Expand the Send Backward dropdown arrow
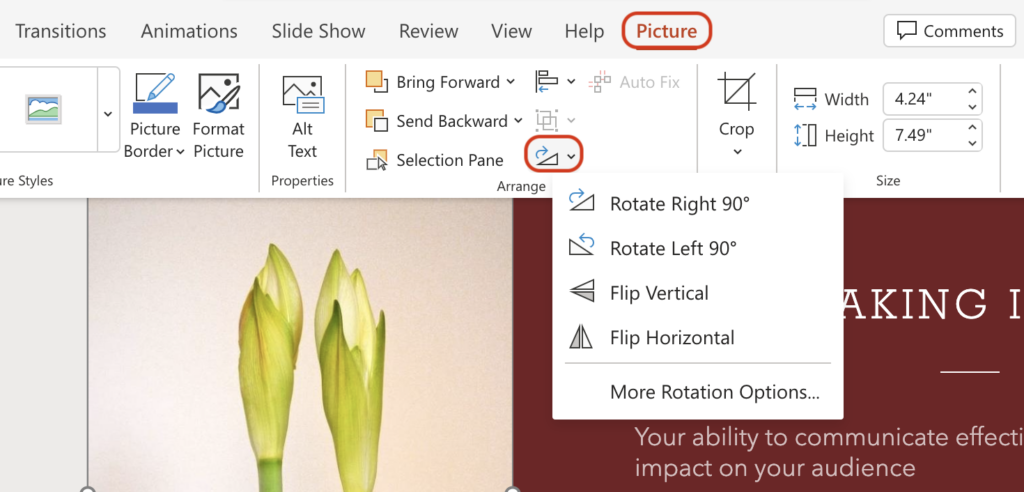 coord(519,121)
